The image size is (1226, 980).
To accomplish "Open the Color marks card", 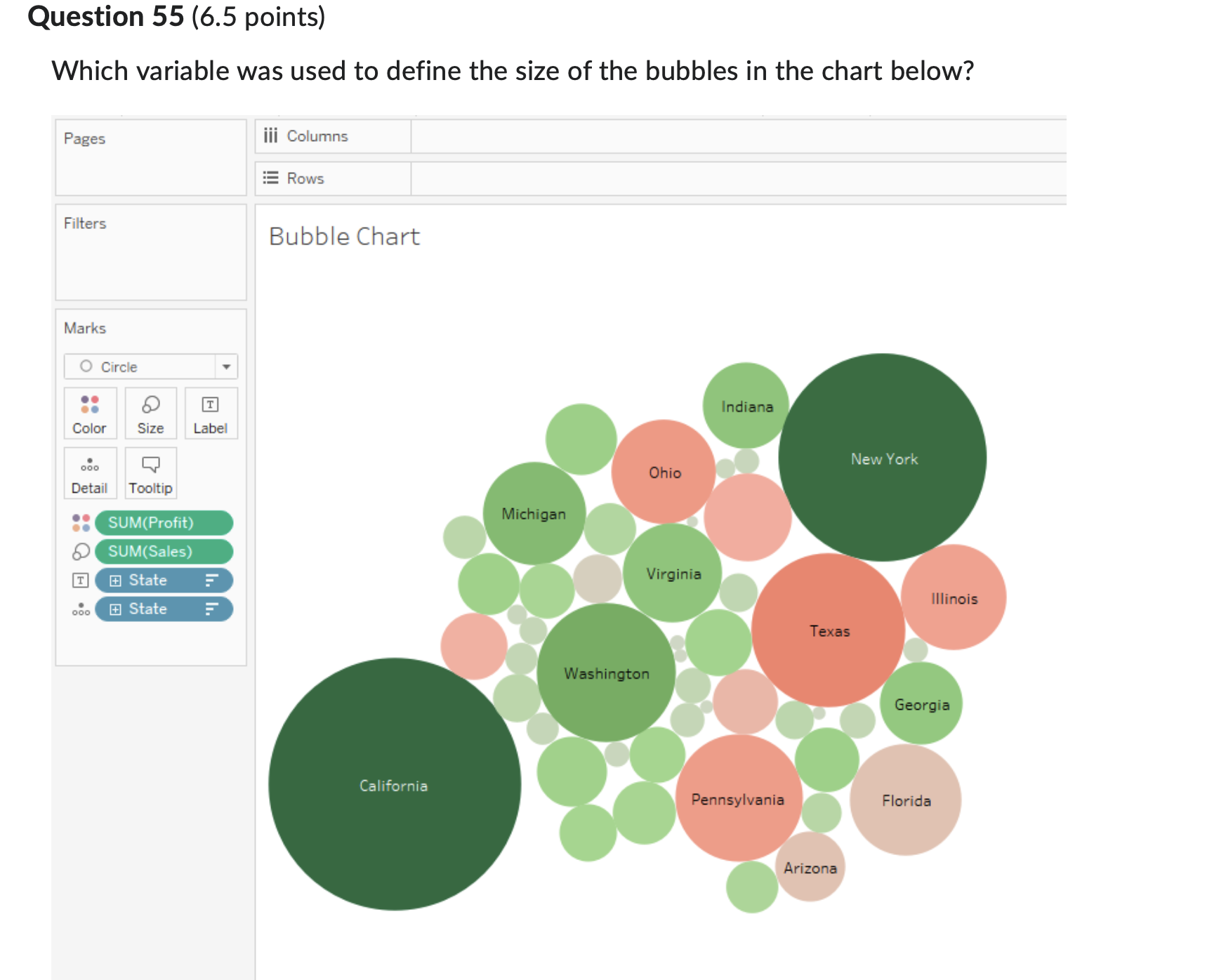I will (90, 413).
